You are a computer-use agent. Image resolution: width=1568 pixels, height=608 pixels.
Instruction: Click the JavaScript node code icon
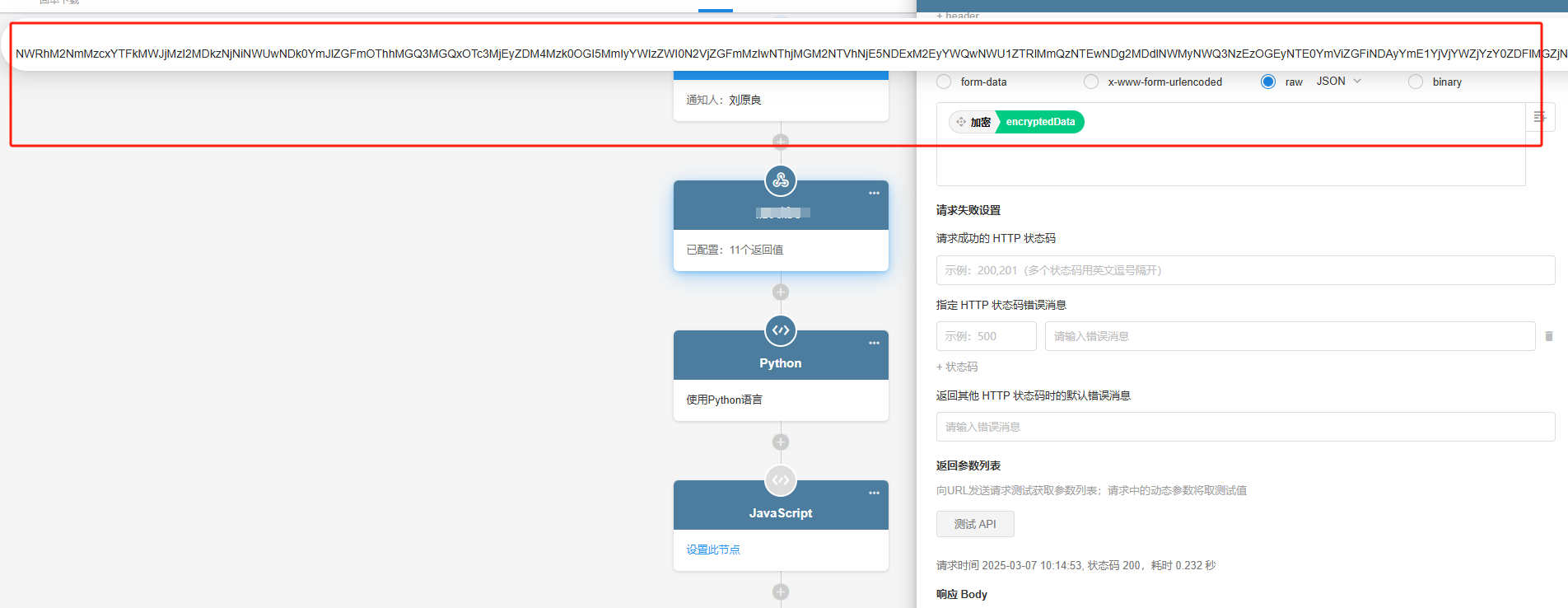(x=781, y=480)
